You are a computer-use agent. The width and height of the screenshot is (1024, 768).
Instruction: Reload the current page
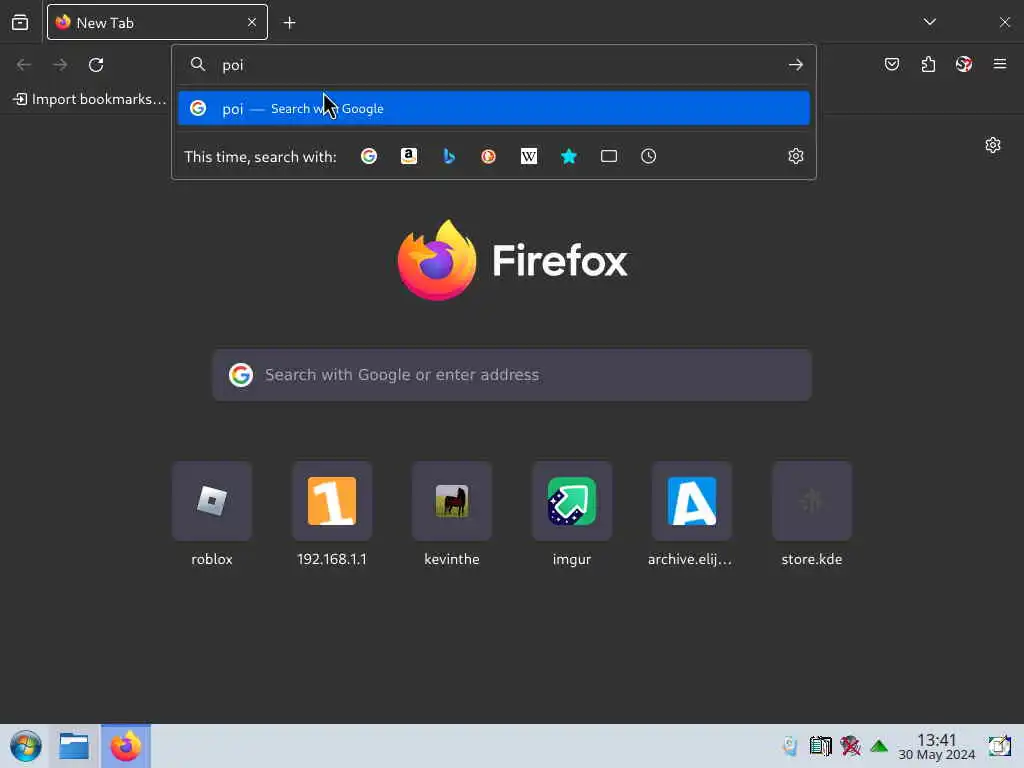96,65
